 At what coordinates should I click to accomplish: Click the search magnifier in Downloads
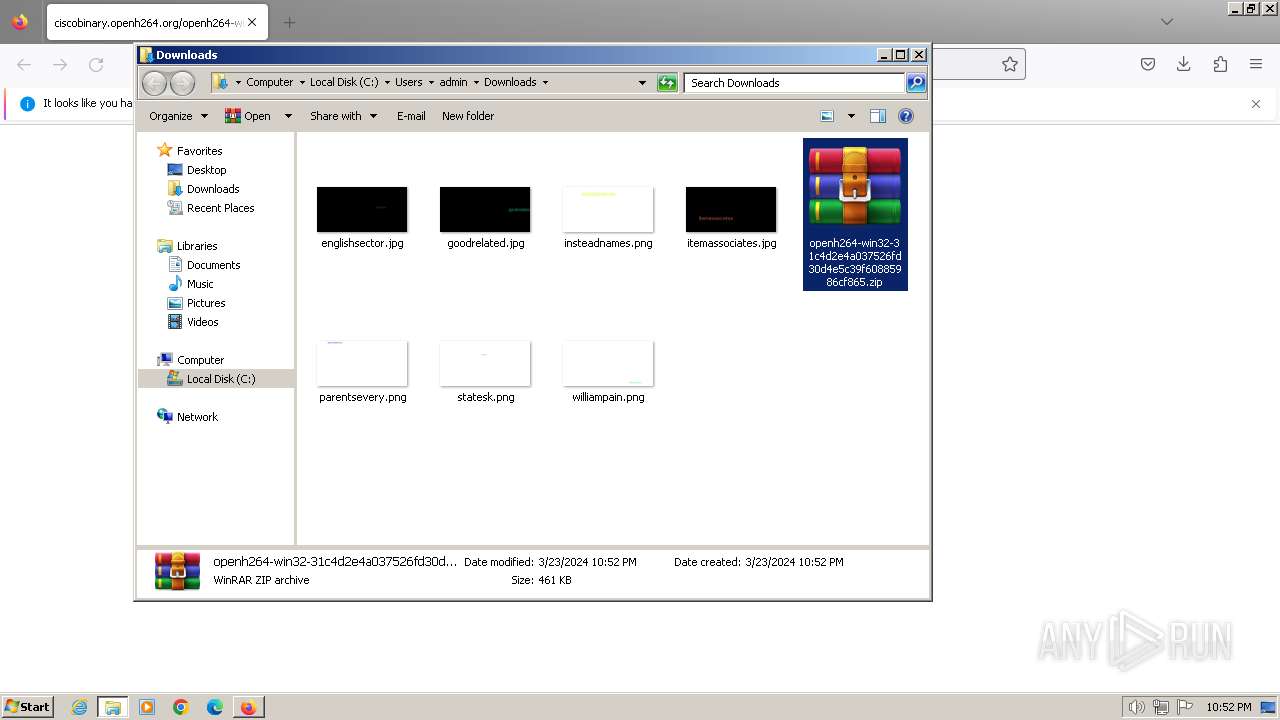916,83
